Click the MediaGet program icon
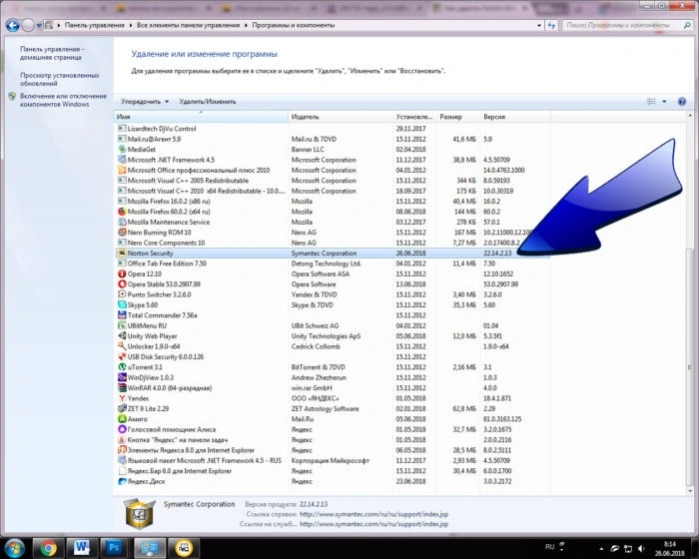The height and width of the screenshot is (559, 699). pos(122,149)
